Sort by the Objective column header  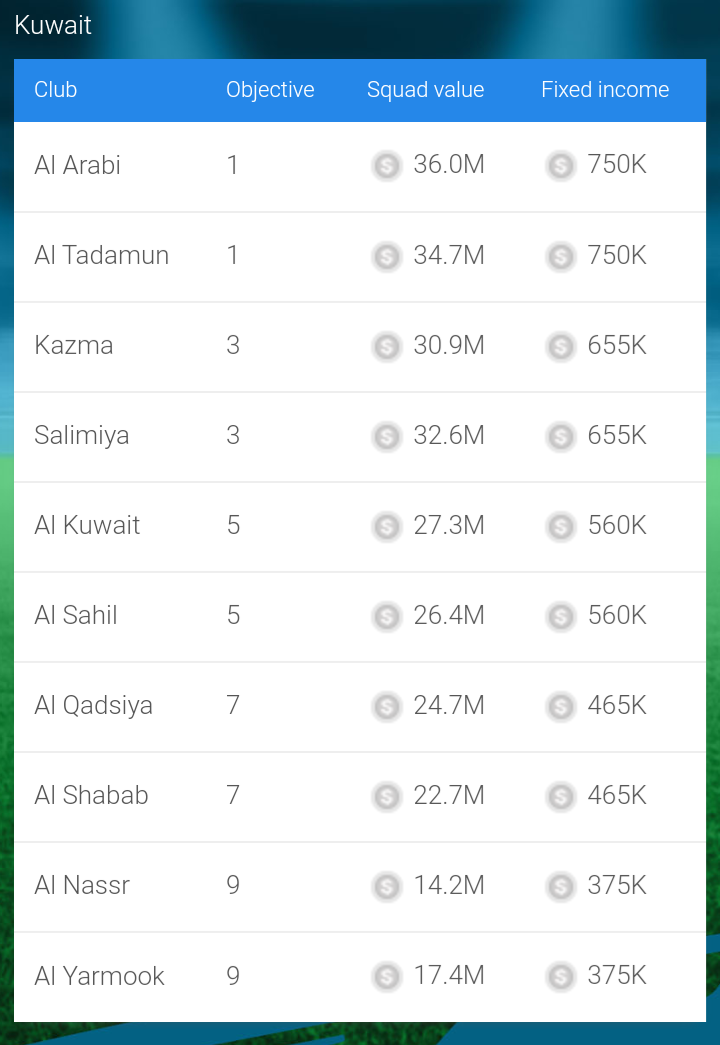click(x=270, y=90)
